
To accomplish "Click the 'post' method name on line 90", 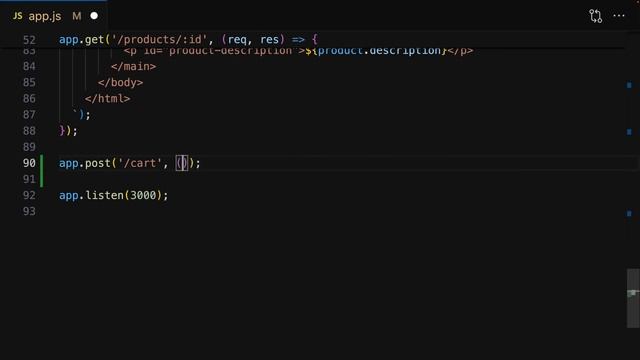I will (x=98, y=163).
